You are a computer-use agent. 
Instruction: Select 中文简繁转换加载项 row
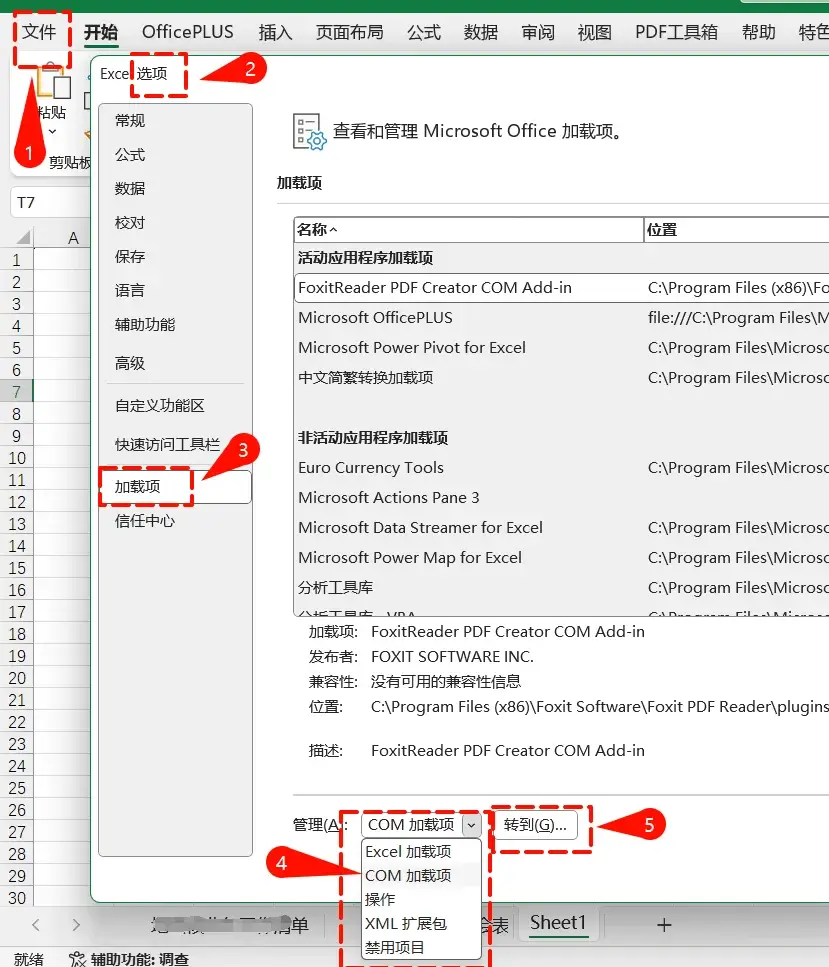[561, 377]
